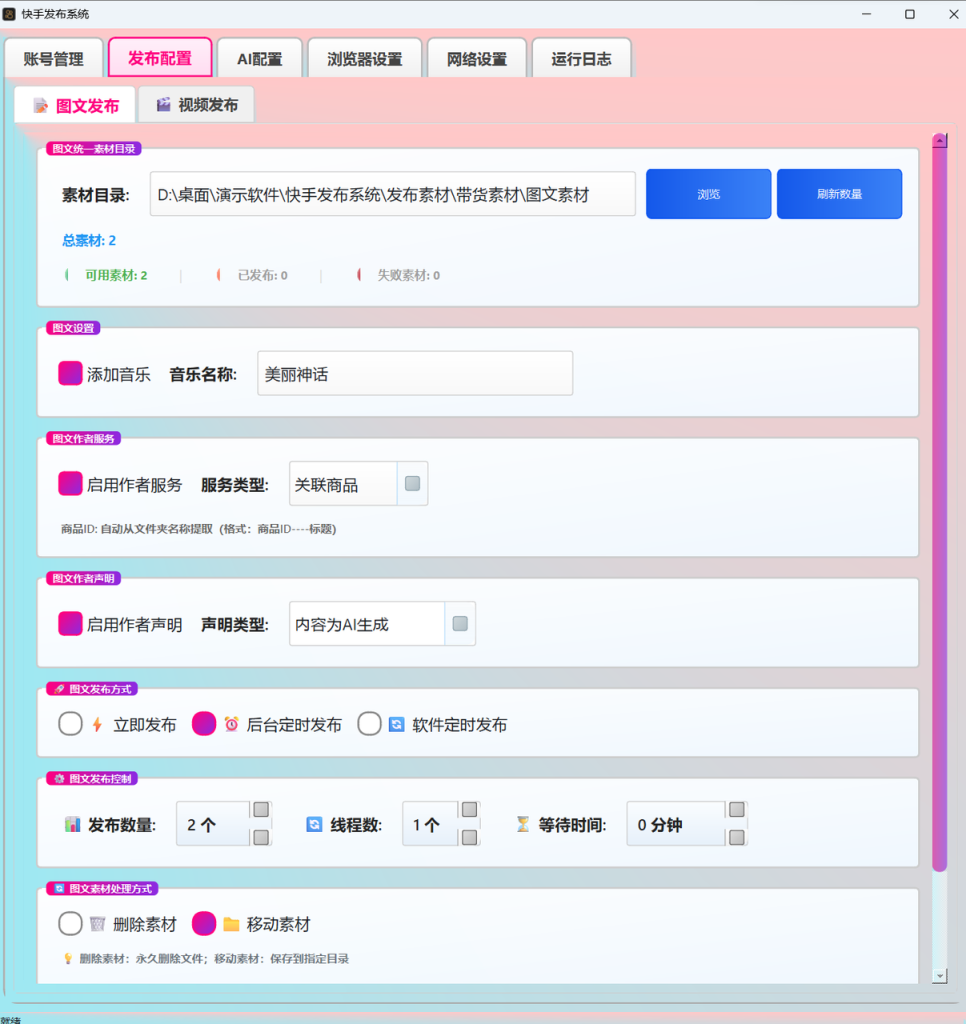Click the 可用素材: 2 text

tap(116, 275)
